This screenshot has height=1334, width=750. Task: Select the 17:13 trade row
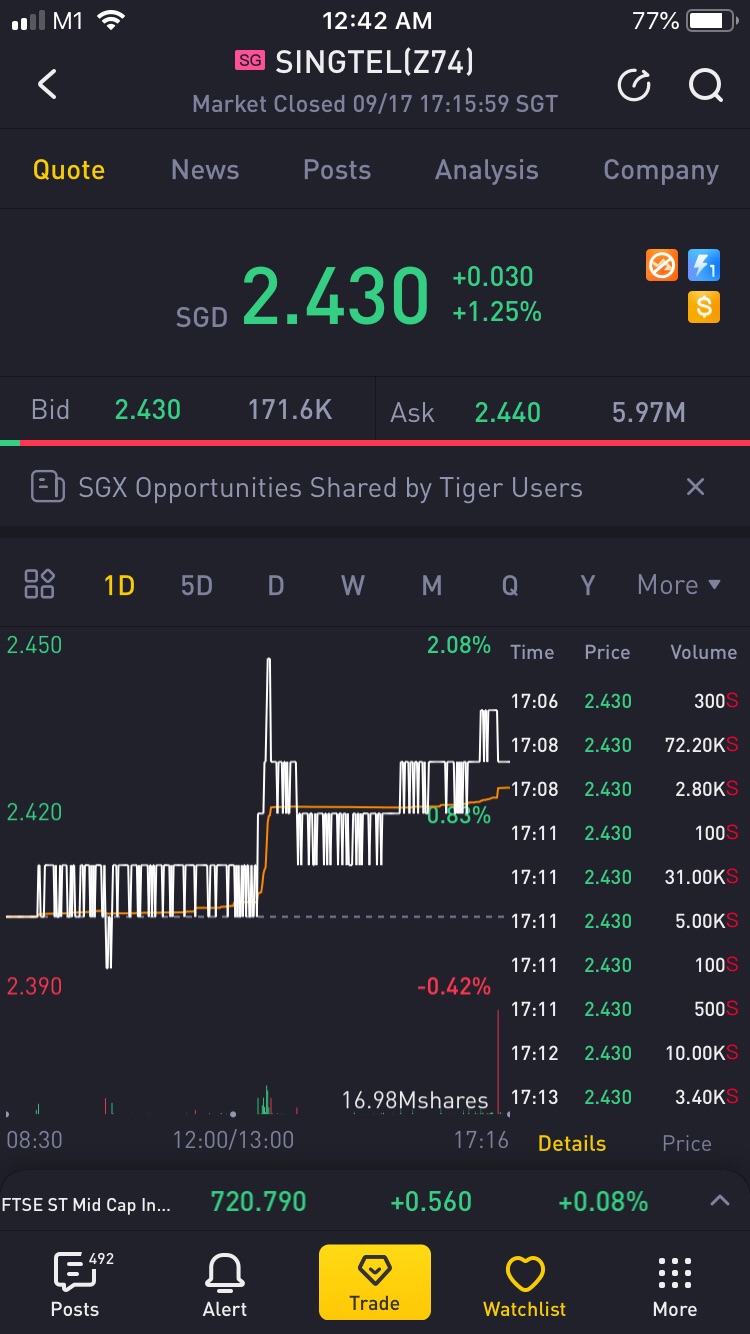[x=625, y=1097]
